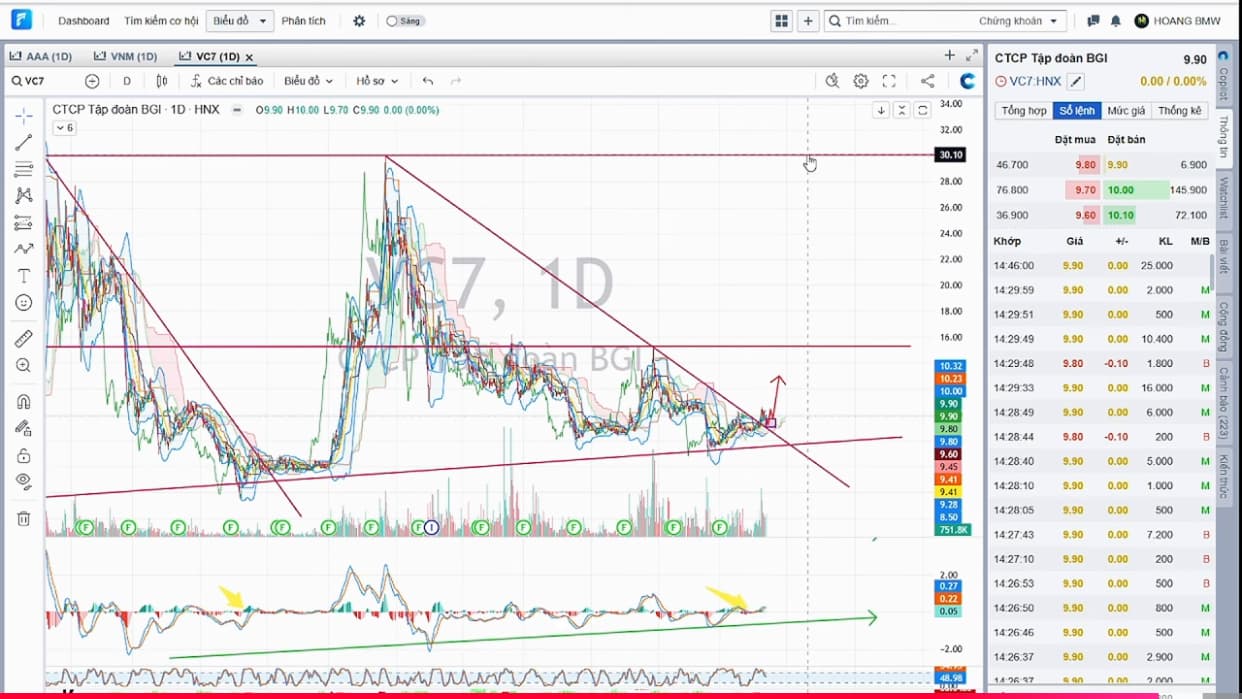
Task: Open the Fibonacci retracement tools
Action: coord(24,170)
